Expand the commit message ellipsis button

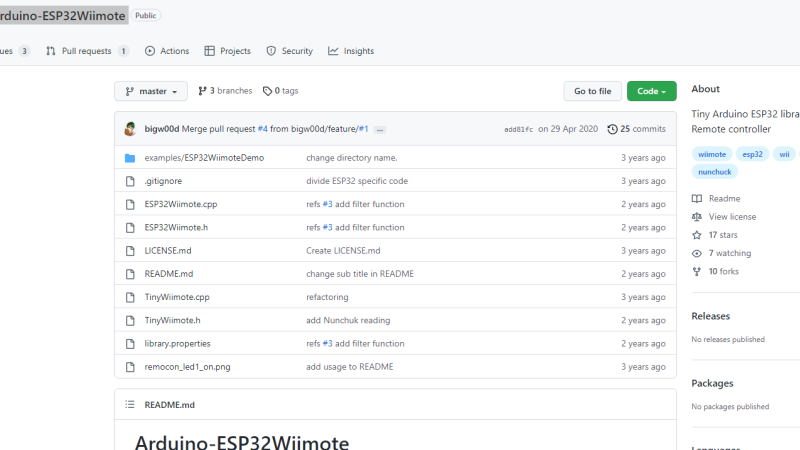click(x=380, y=130)
